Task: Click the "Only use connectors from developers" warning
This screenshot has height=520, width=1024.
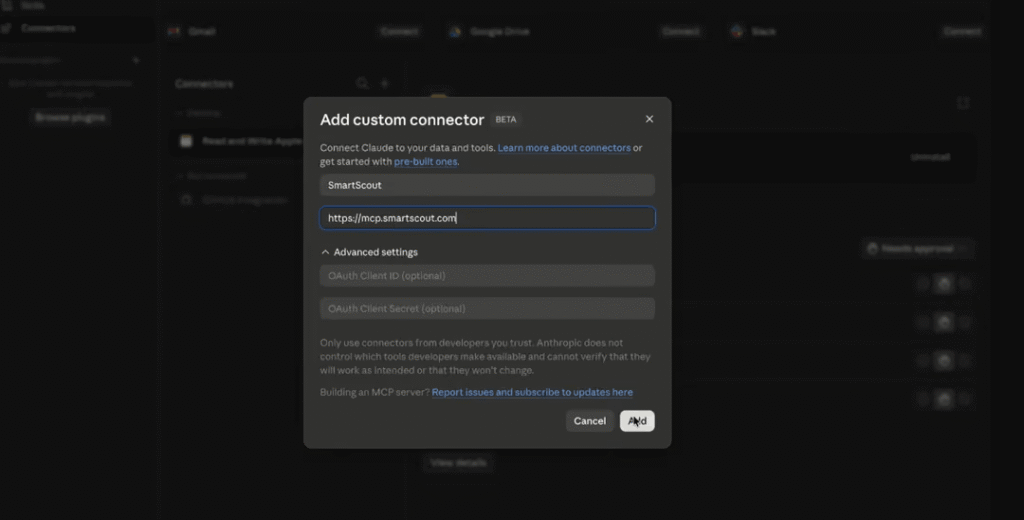Action: 485,356
